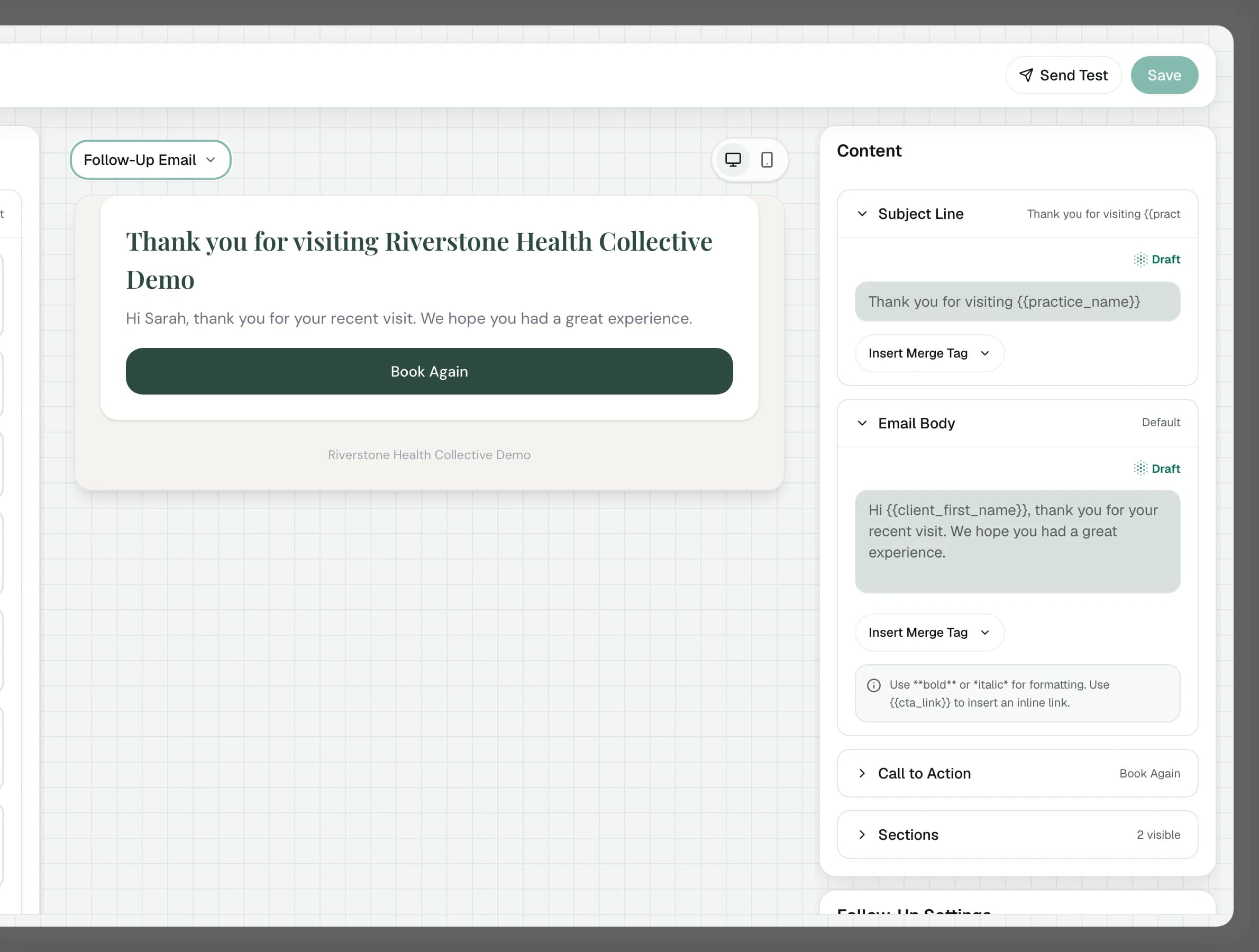This screenshot has width=1259, height=952.
Task: Expand the Call to Action section
Action: click(1017, 773)
